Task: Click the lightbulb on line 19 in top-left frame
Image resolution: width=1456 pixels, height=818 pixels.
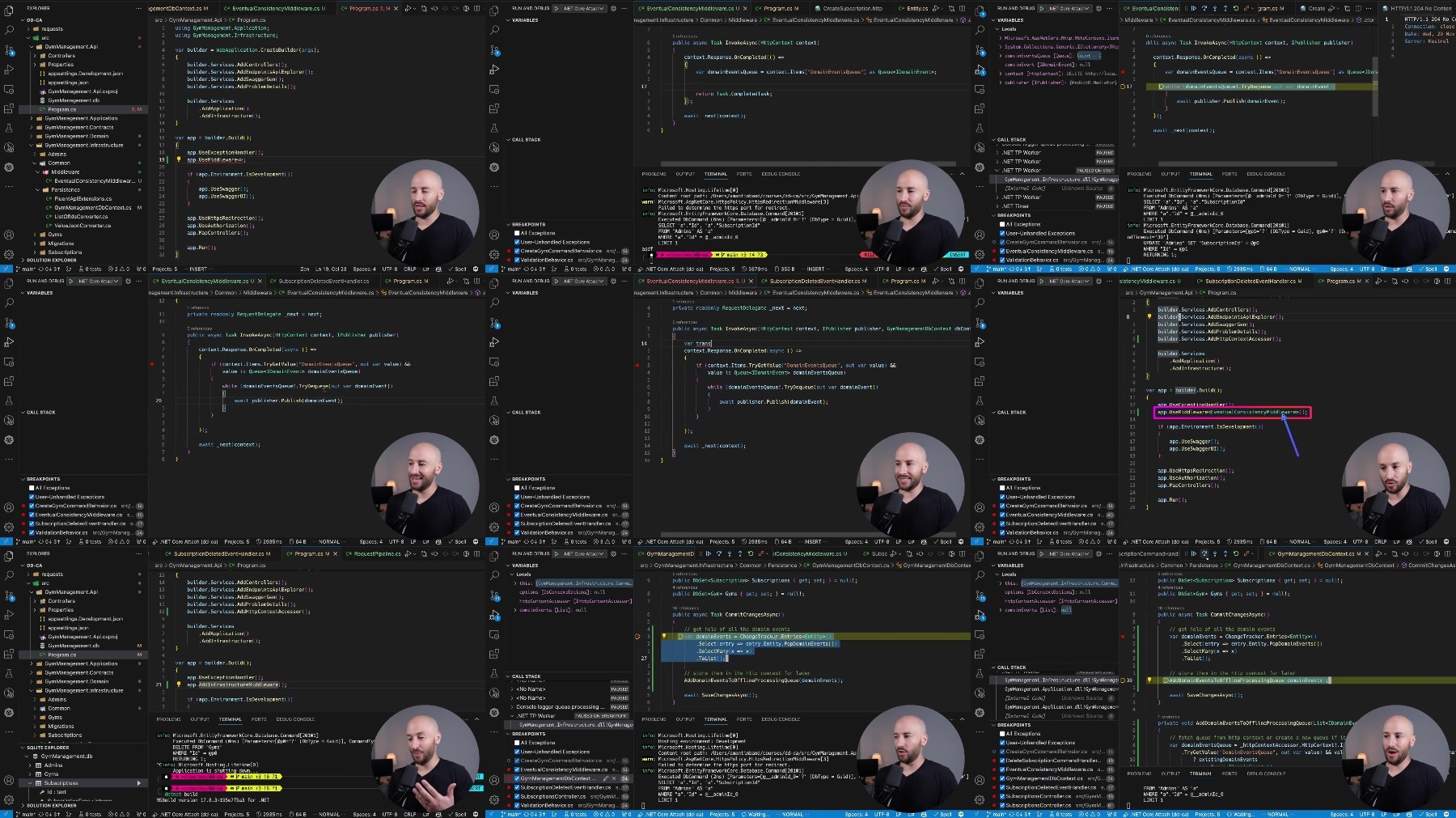Action: tap(179, 159)
